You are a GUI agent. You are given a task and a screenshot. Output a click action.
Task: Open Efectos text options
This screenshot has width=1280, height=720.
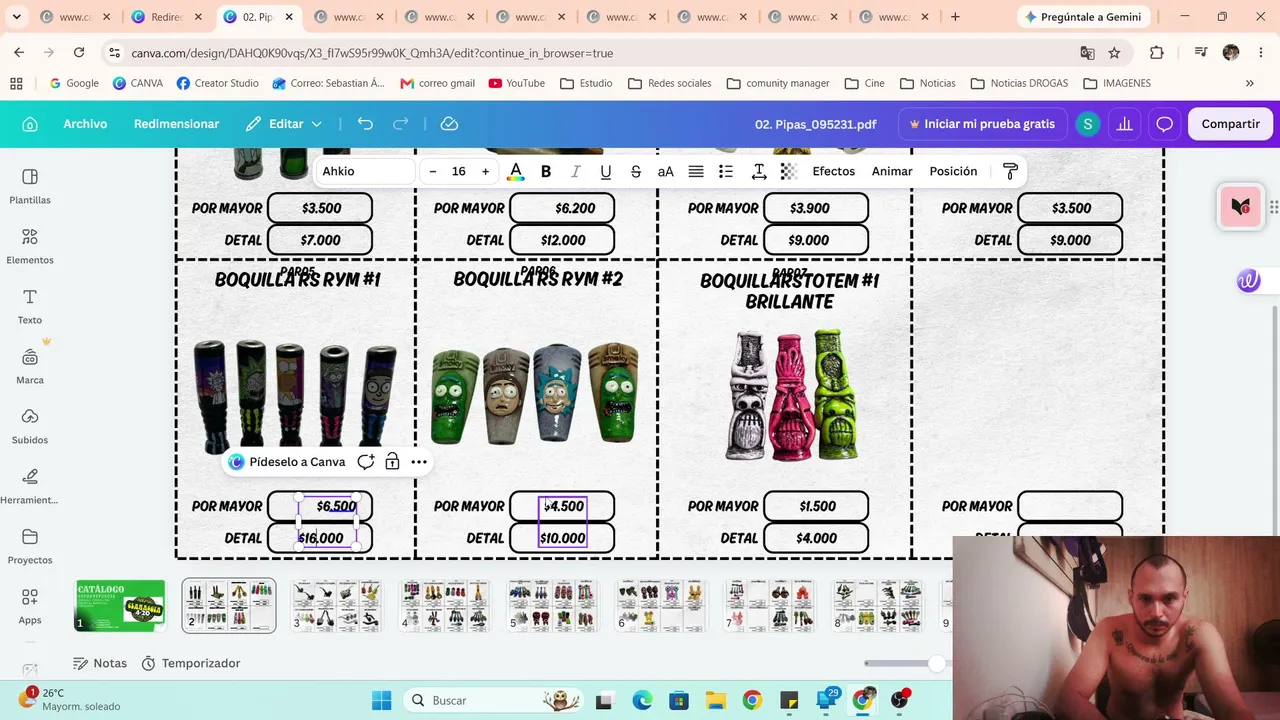(x=833, y=171)
